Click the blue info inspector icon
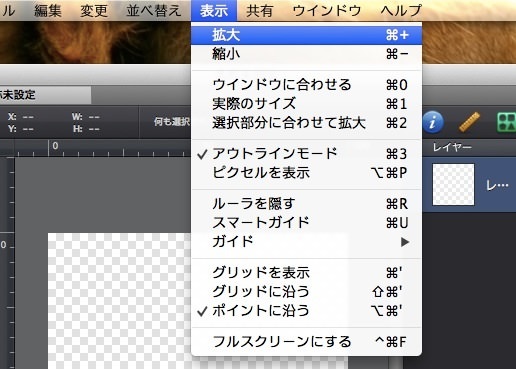The image size is (516, 369). (x=433, y=122)
